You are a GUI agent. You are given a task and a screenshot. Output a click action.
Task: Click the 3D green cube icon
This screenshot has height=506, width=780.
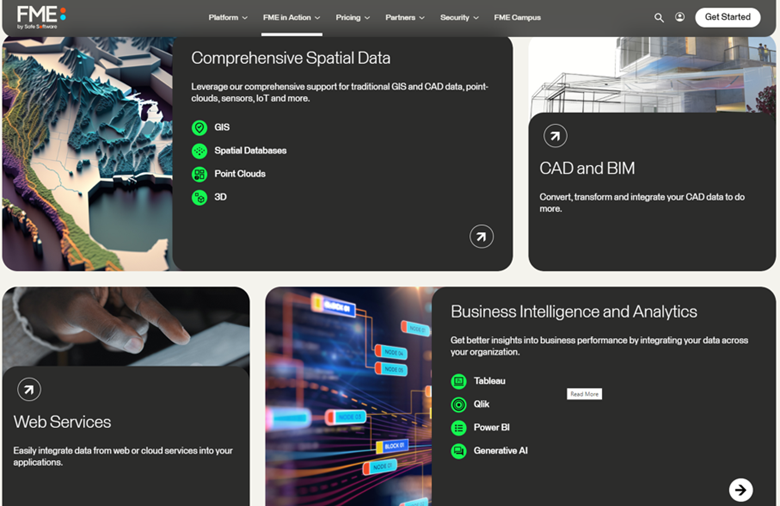(199, 198)
